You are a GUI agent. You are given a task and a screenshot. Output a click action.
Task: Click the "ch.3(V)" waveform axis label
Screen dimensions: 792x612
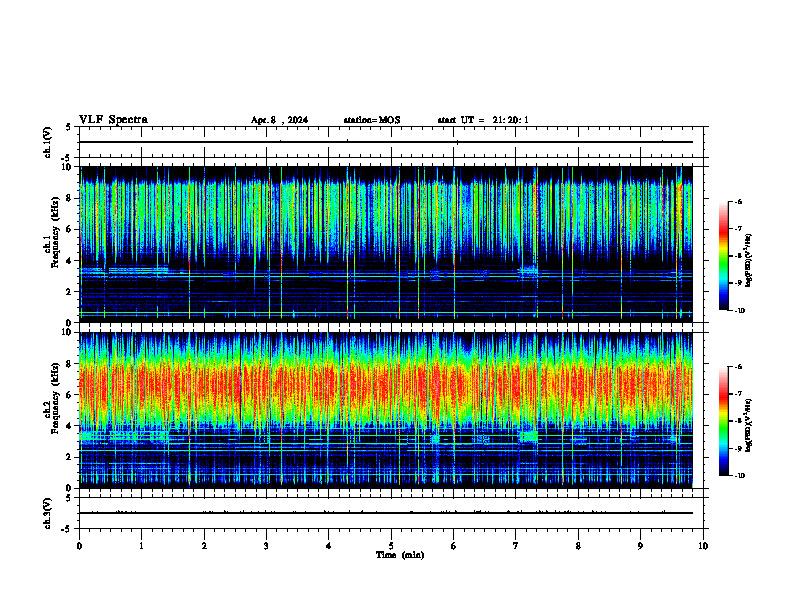[48, 514]
